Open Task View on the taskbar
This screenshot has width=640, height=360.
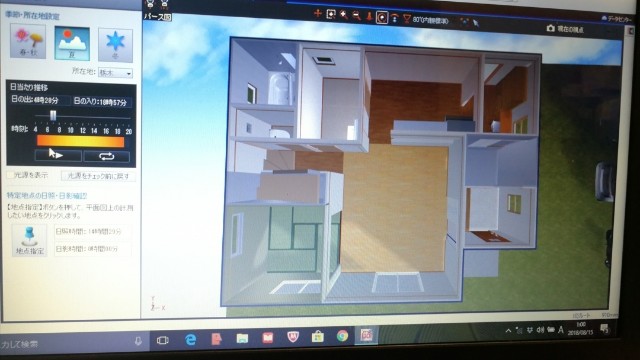[x=163, y=340]
